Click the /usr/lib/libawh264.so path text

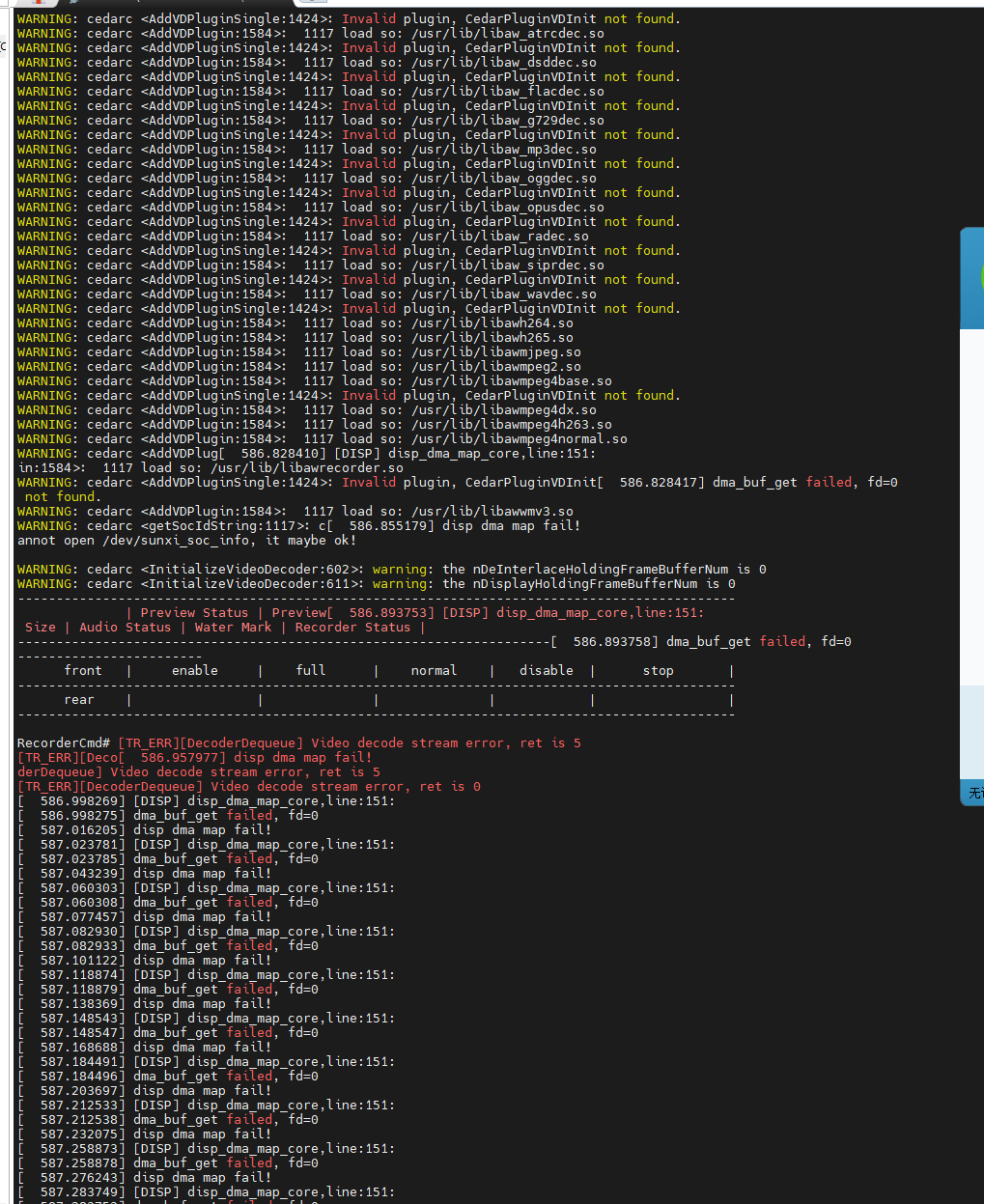(492, 322)
